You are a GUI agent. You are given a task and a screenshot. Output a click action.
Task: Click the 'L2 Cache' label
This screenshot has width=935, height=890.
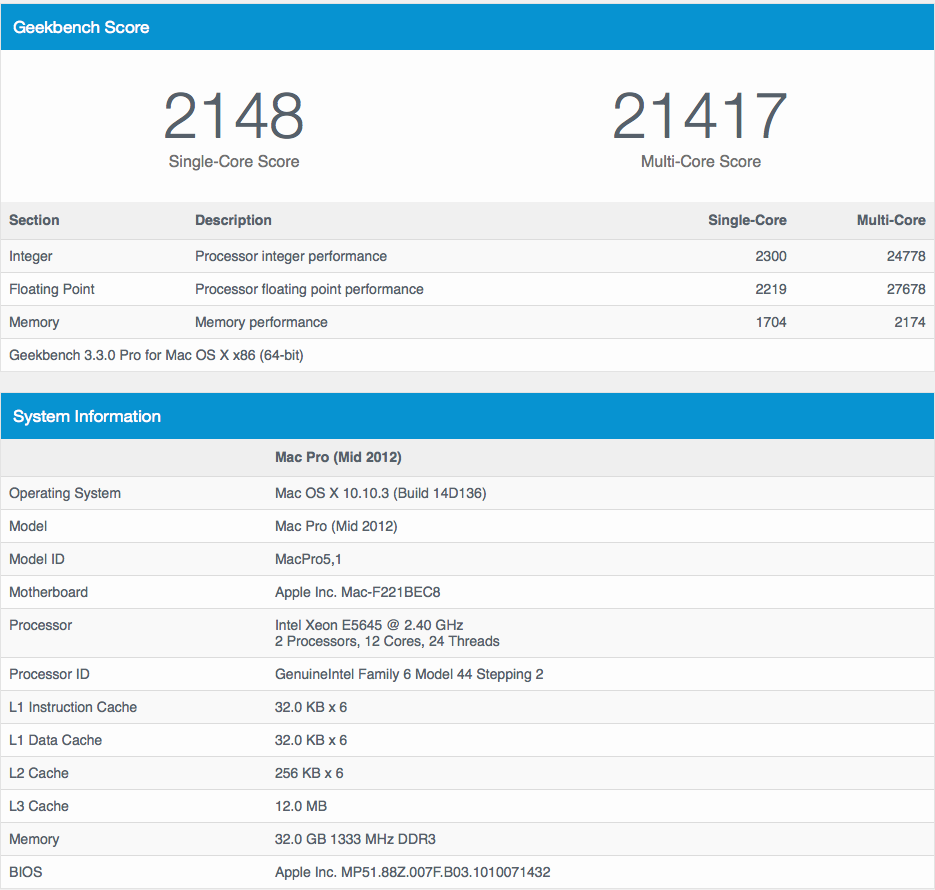pos(39,773)
